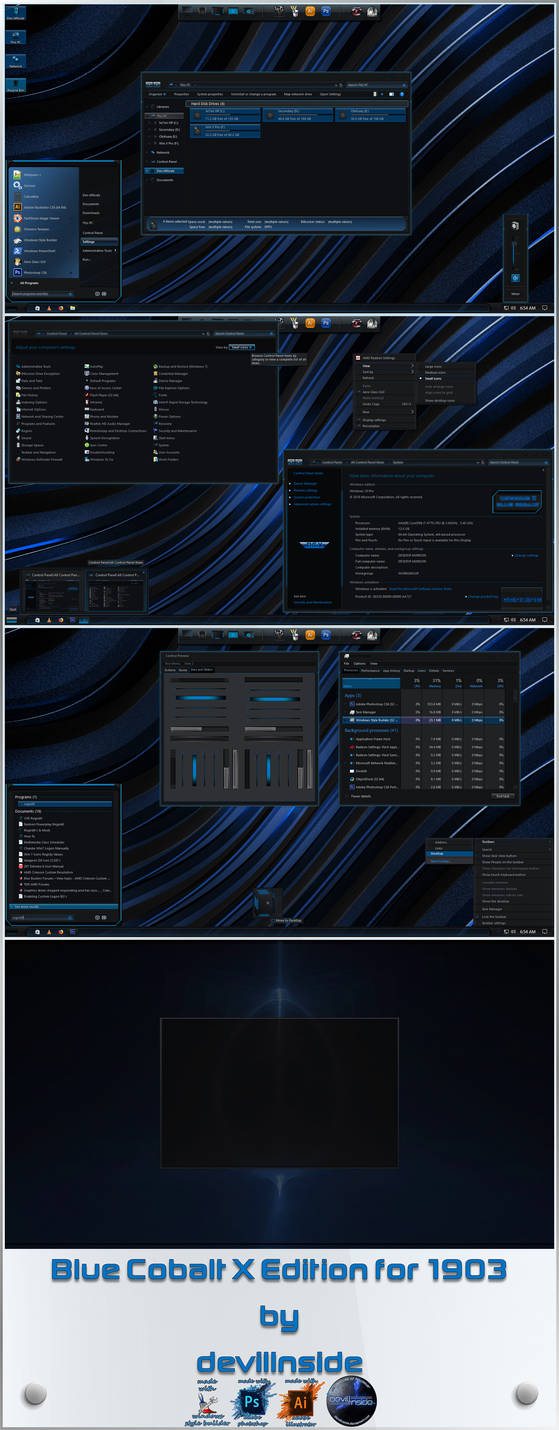Click the Change settings link in System
Image resolution: width=559 pixels, height=1430 pixels.
525,555
